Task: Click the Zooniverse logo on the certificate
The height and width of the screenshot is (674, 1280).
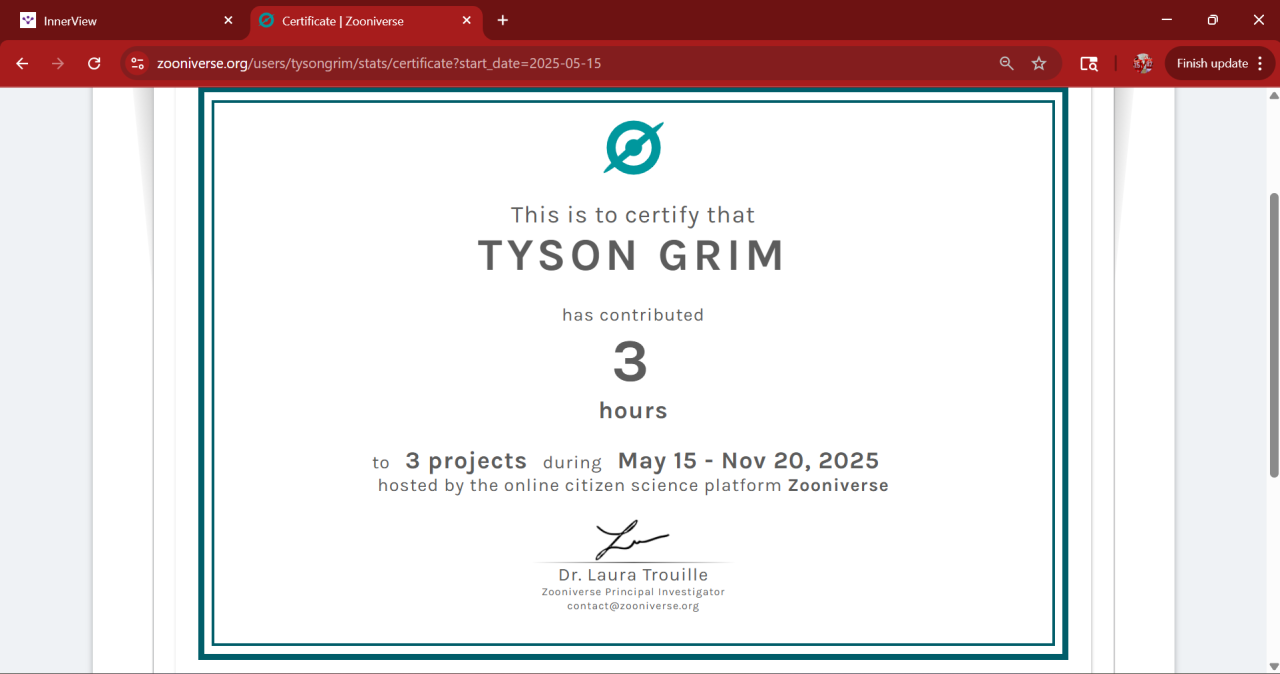Action: click(x=633, y=148)
